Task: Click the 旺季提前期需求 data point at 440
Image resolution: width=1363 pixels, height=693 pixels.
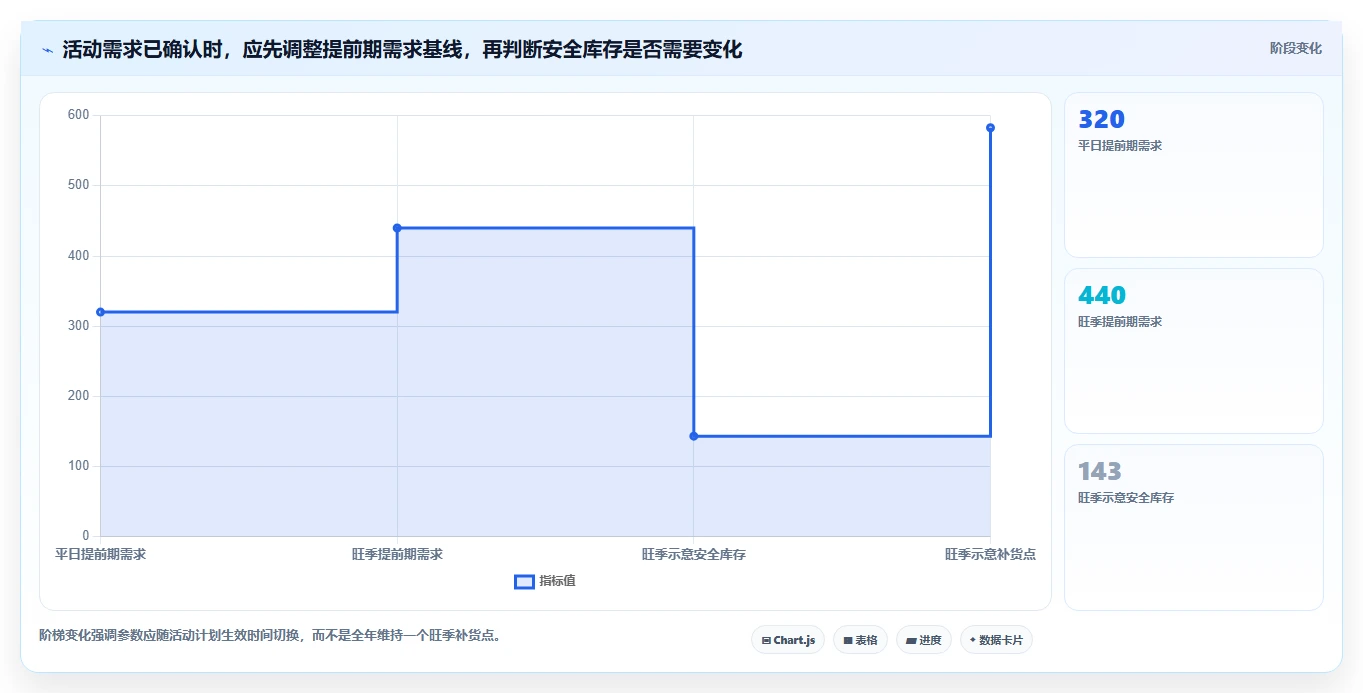Action: [x=397, y=228]
